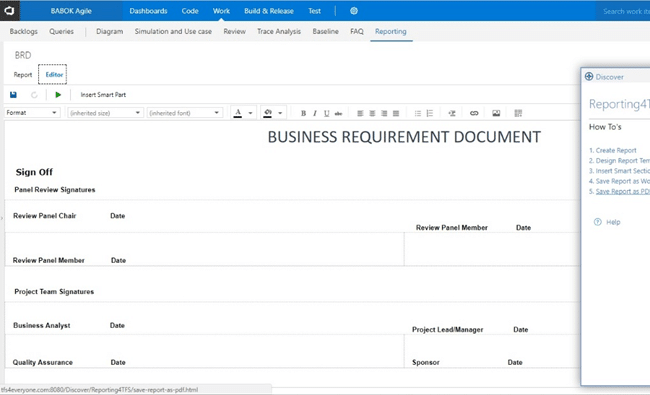
Task: Save the report with the floppy disk icon
Action: [13, 95]
